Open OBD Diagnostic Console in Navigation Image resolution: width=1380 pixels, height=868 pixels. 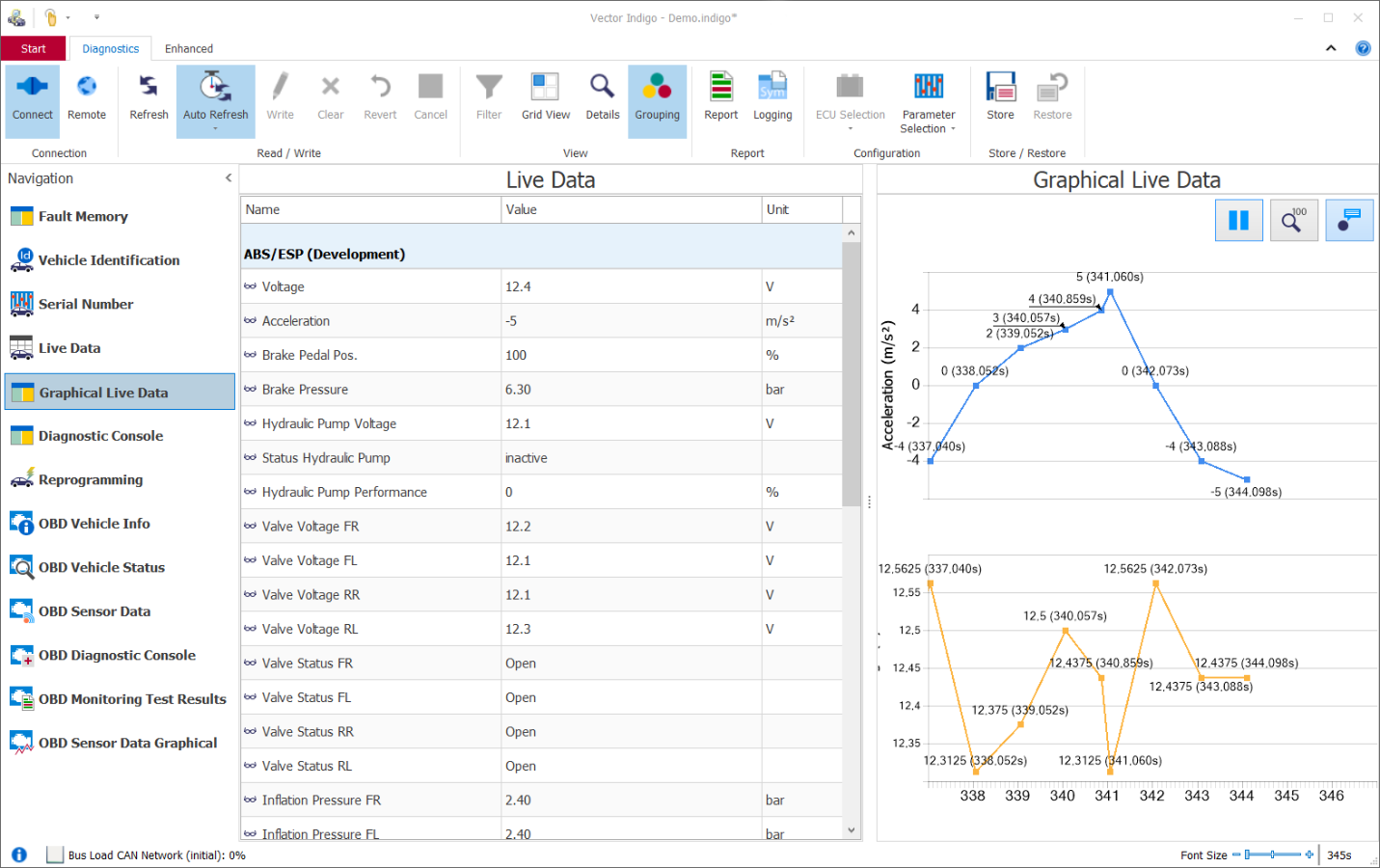click(120, 655)
